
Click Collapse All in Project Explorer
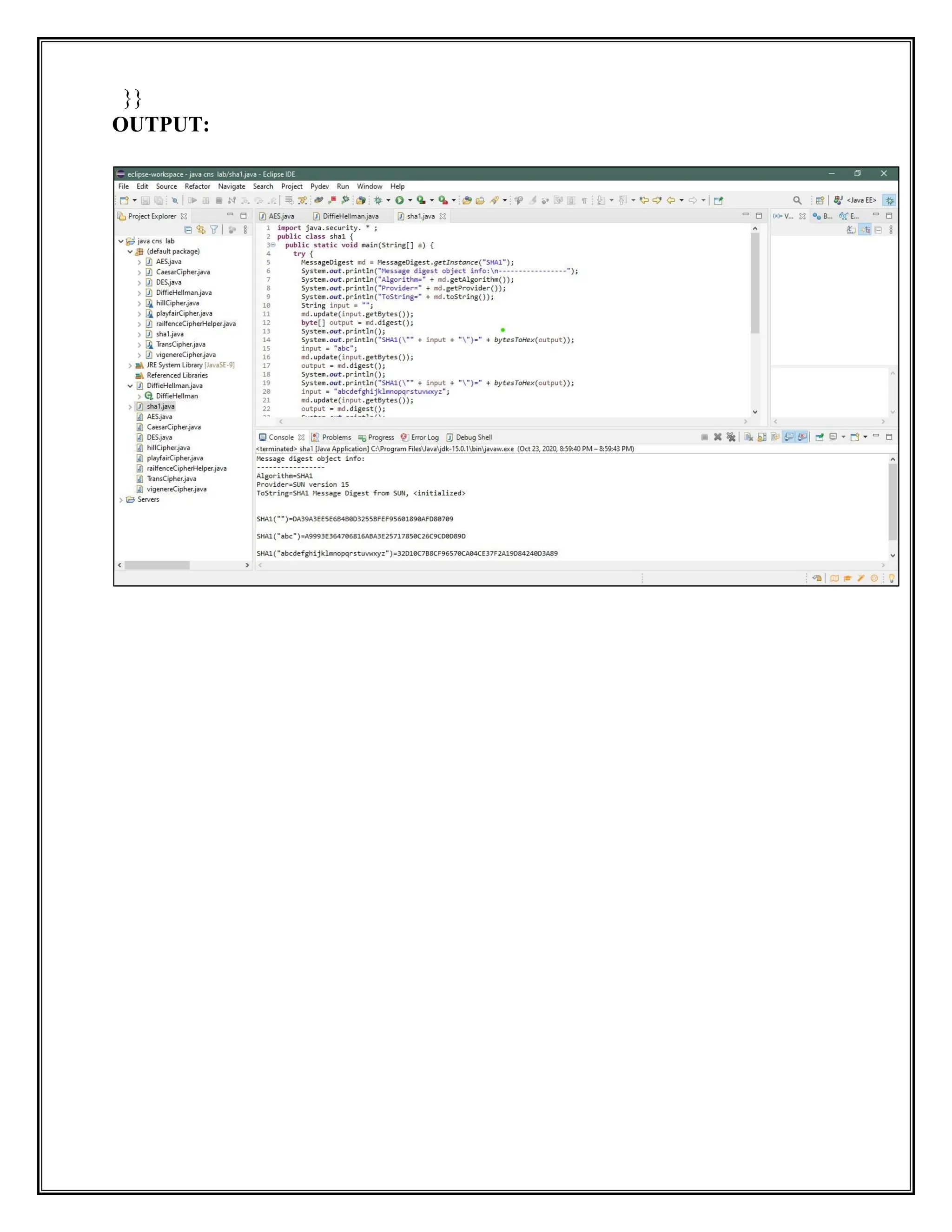pos(188,230)
